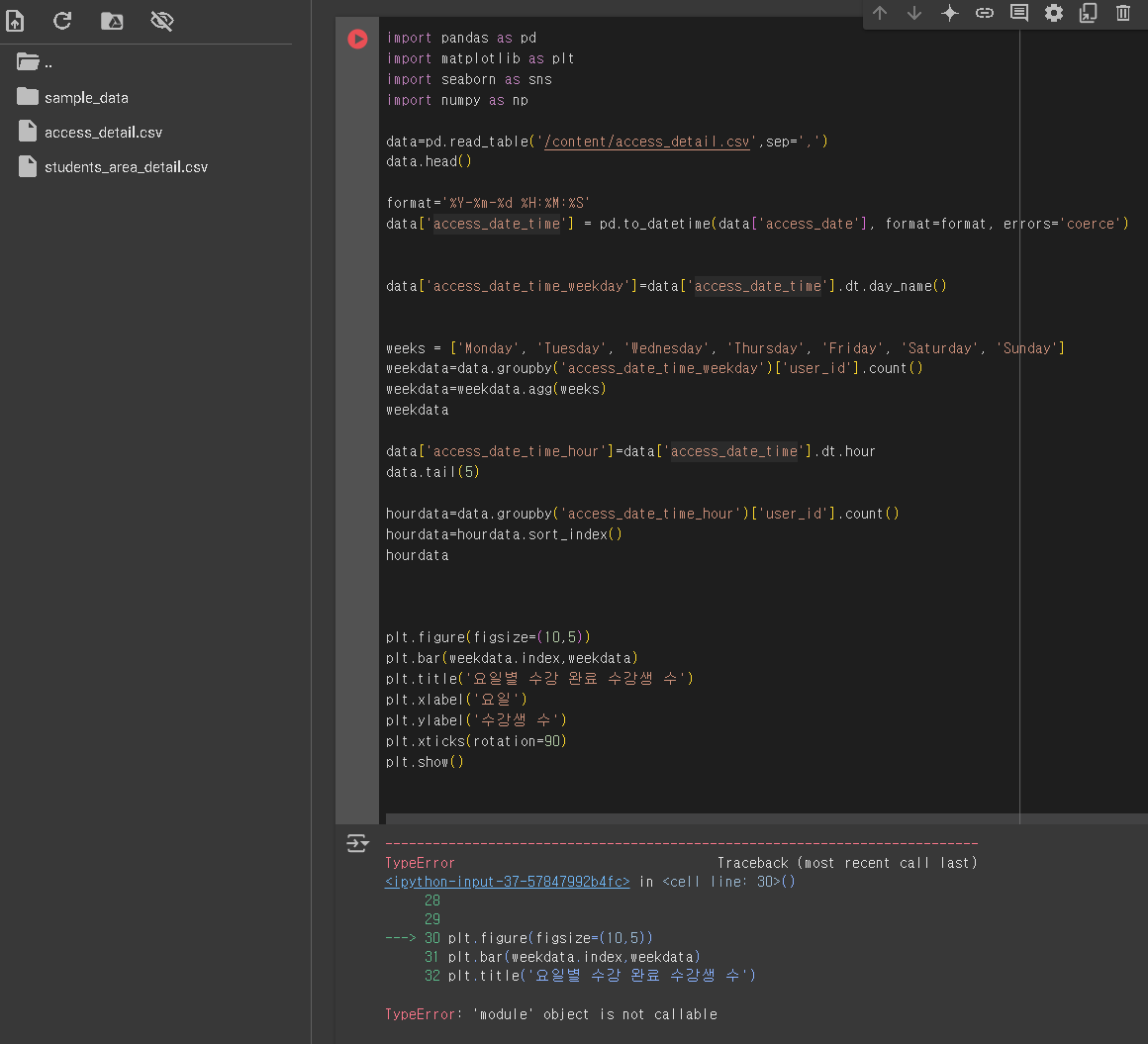Open ipython-input-37 traceback link

pos(508,882)
